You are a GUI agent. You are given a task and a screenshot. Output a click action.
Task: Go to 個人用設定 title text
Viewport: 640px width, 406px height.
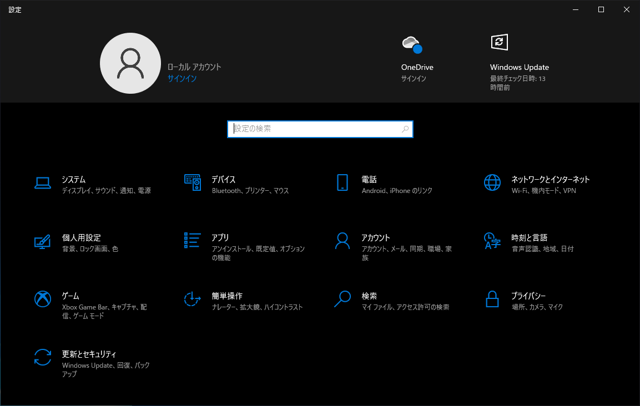[81, 238]
